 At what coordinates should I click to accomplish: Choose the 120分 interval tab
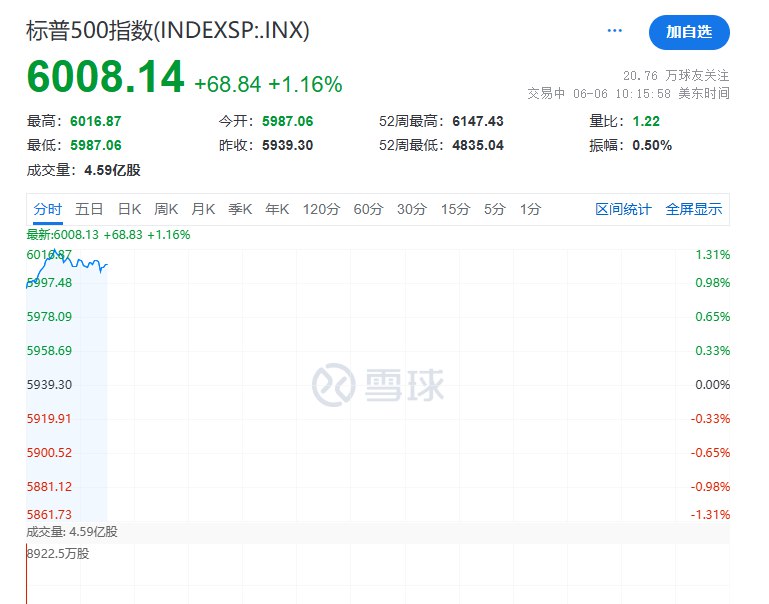click(x=321, y=209)
